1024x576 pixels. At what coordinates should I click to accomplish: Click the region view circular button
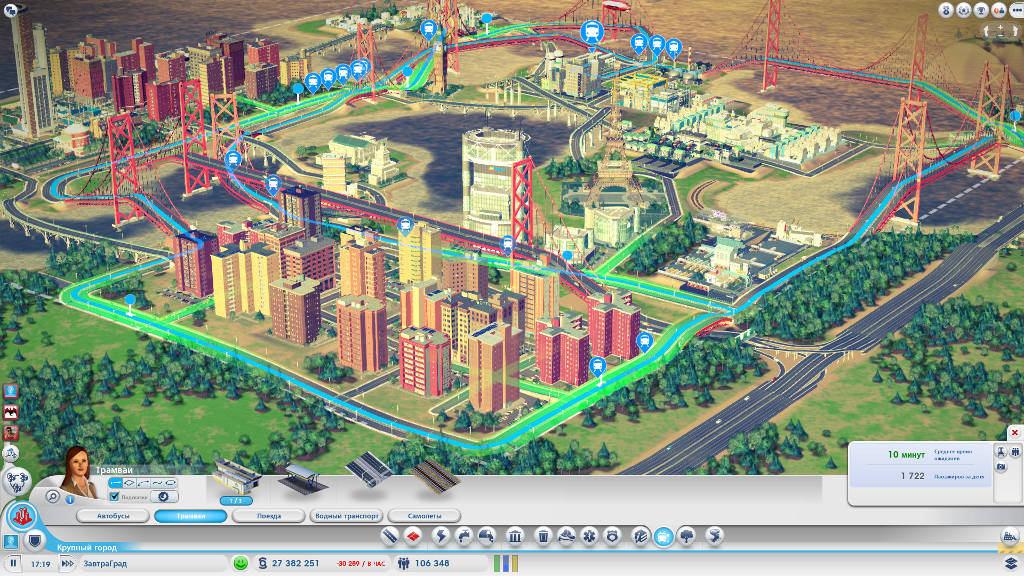click(17, 482)
